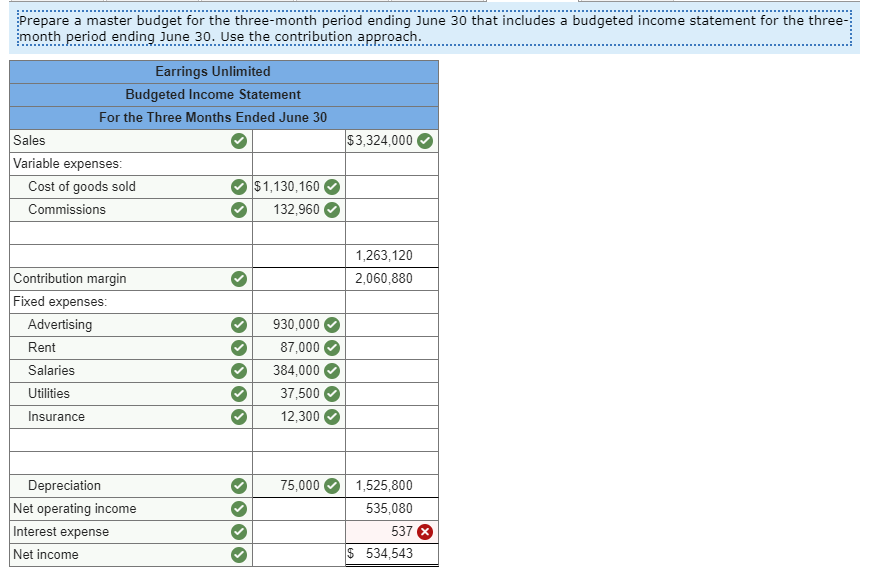Select the Salaries amount field 384,000
889x575 pixels.
click(x=299, y=371)
